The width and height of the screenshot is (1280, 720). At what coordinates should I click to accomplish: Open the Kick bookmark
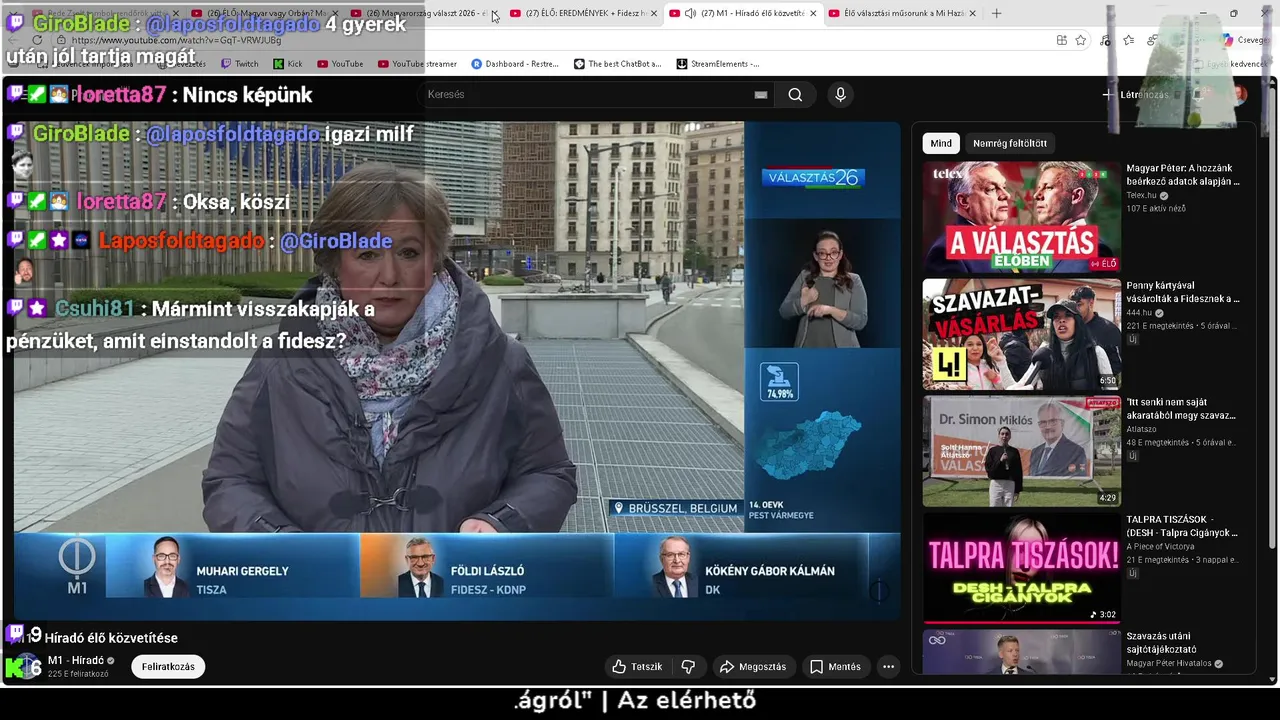point(287,64)
